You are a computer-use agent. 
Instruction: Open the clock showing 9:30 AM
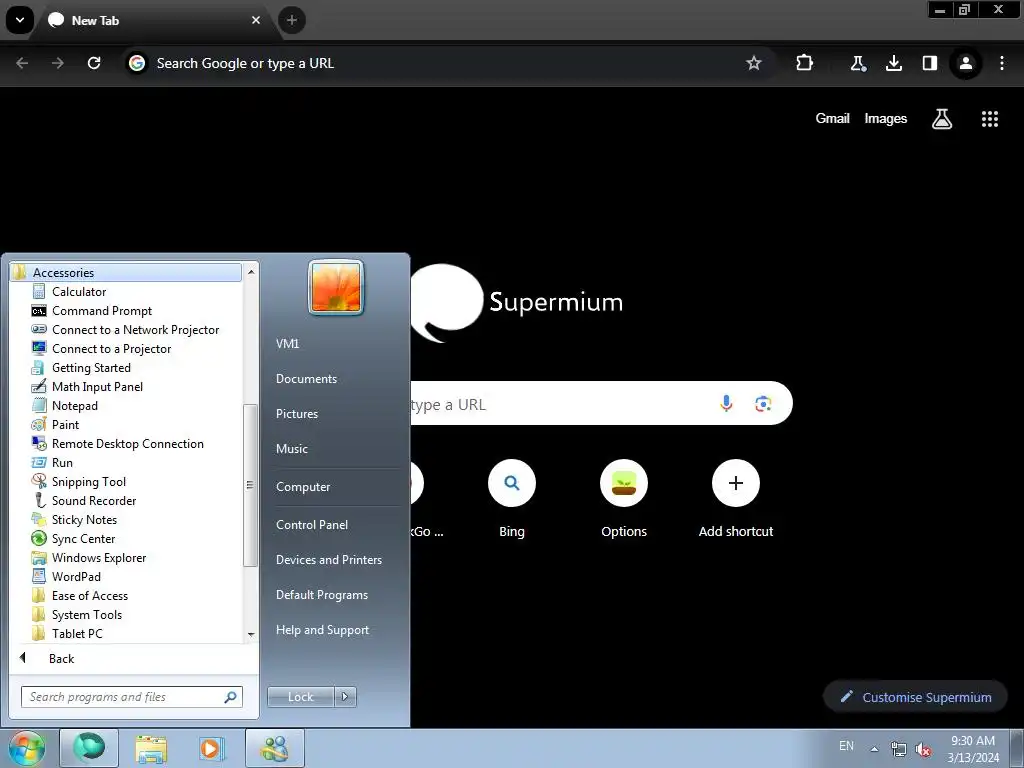(x=973, y=749)
